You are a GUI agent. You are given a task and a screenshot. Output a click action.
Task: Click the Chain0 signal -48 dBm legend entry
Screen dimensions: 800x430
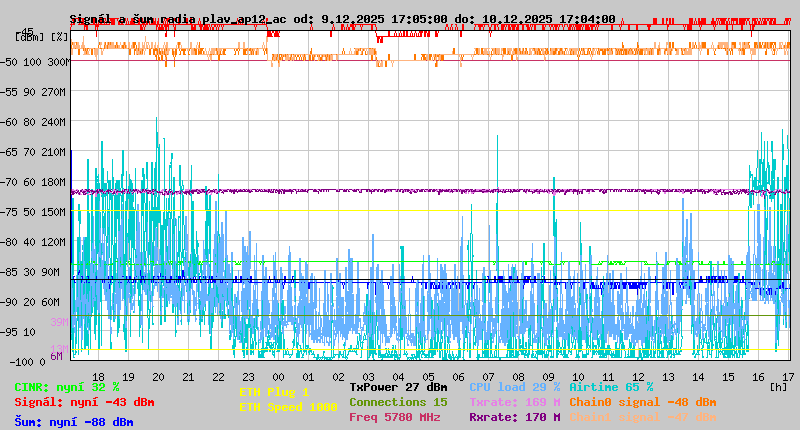(642, 402)
